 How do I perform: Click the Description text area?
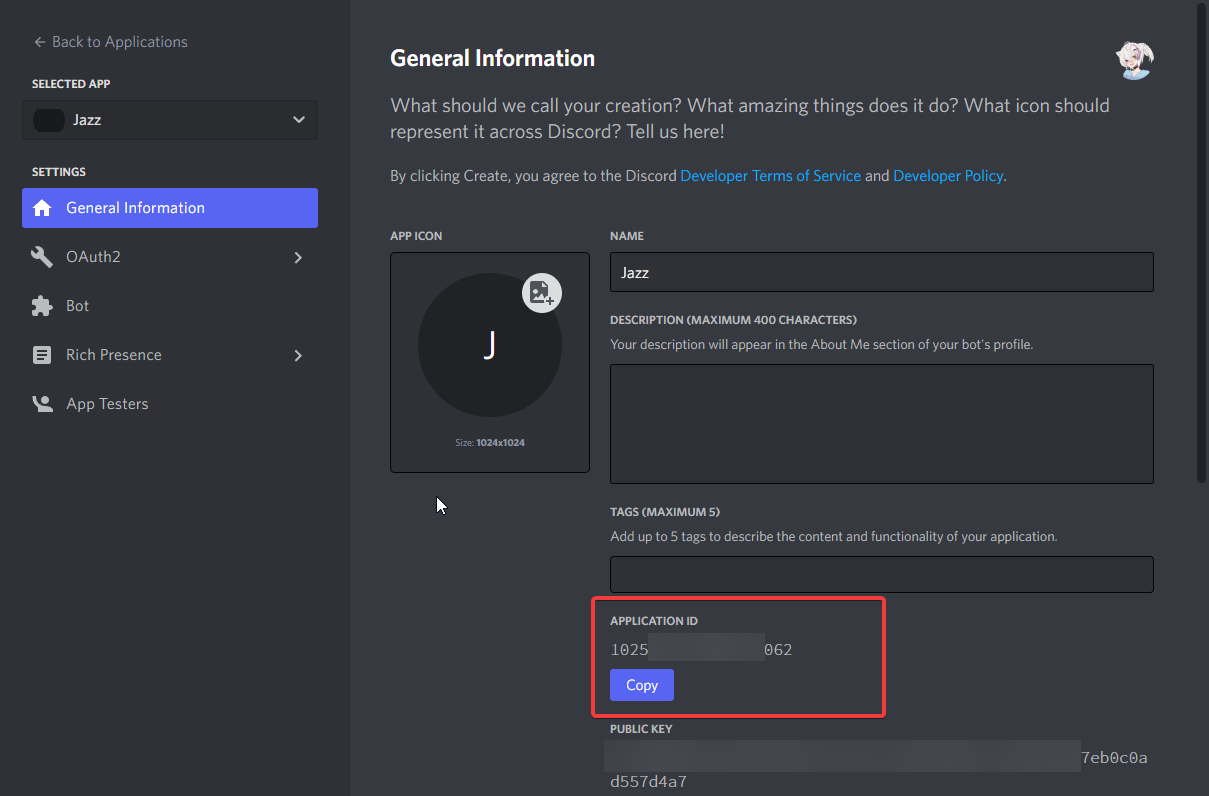[882, 424]
